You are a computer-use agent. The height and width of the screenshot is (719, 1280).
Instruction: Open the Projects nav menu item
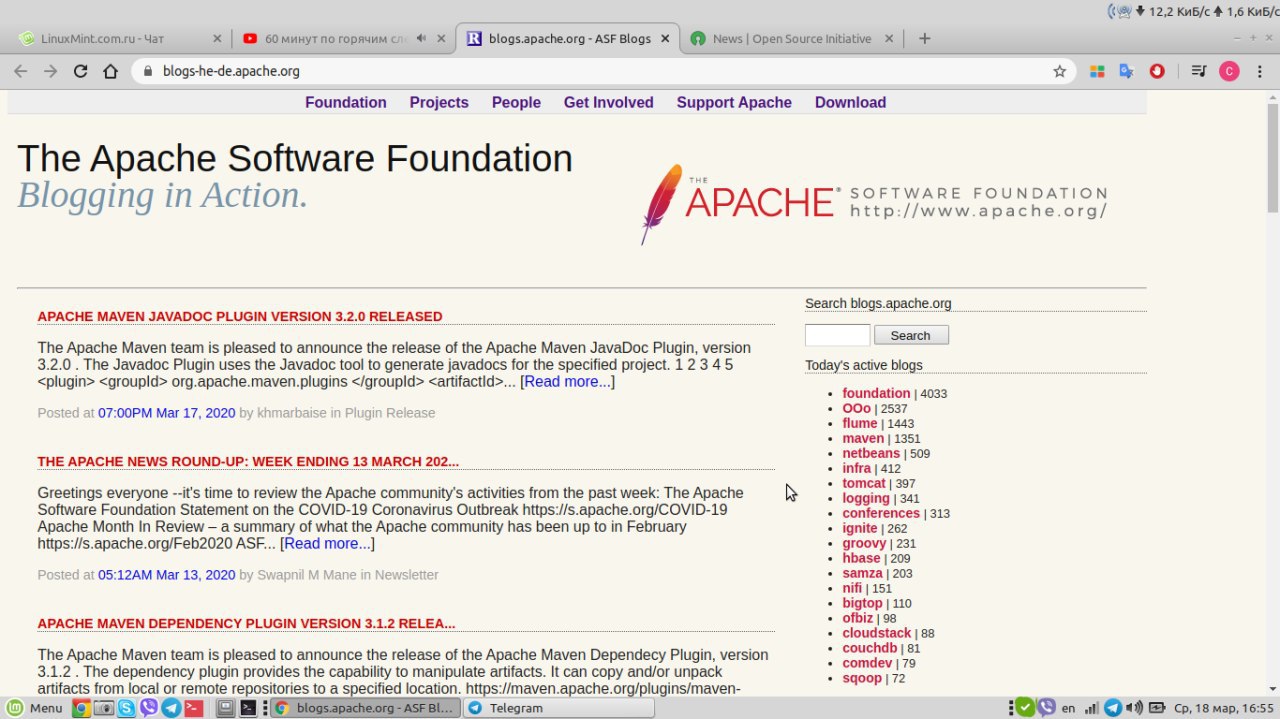[x=439, y=102]
